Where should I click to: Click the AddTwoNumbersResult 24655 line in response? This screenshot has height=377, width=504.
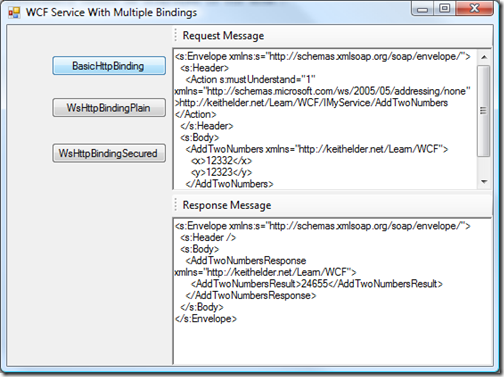tap(317, 284)
